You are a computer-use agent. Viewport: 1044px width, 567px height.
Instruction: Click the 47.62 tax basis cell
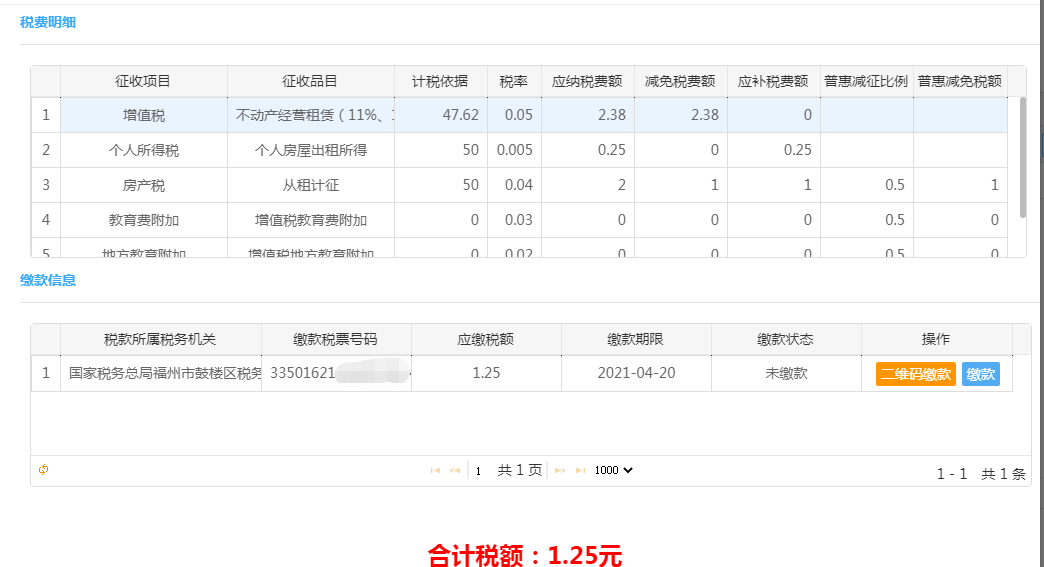[441, 115]
